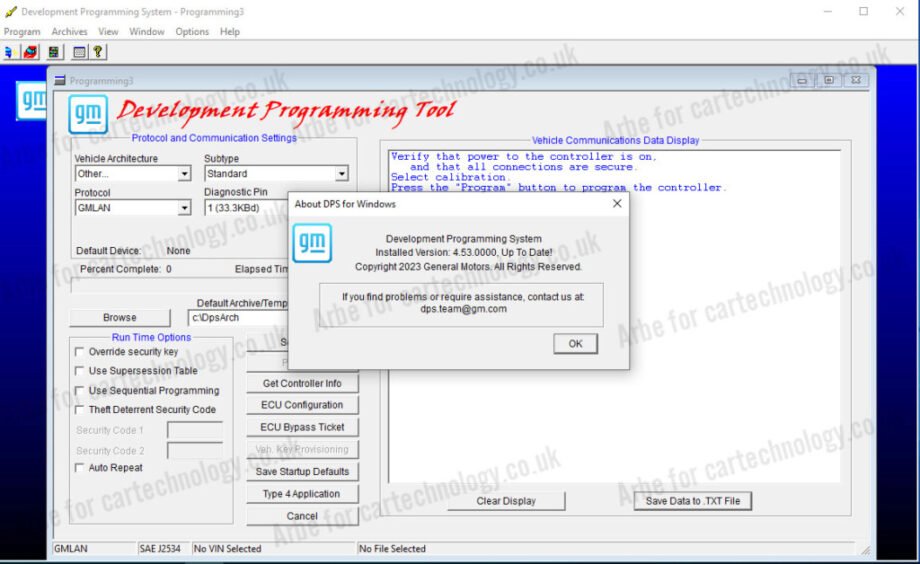Image resolution: width=920 pixels, height=564 pixels.
Task: Open the Options menu
Action: coord(192,32)
